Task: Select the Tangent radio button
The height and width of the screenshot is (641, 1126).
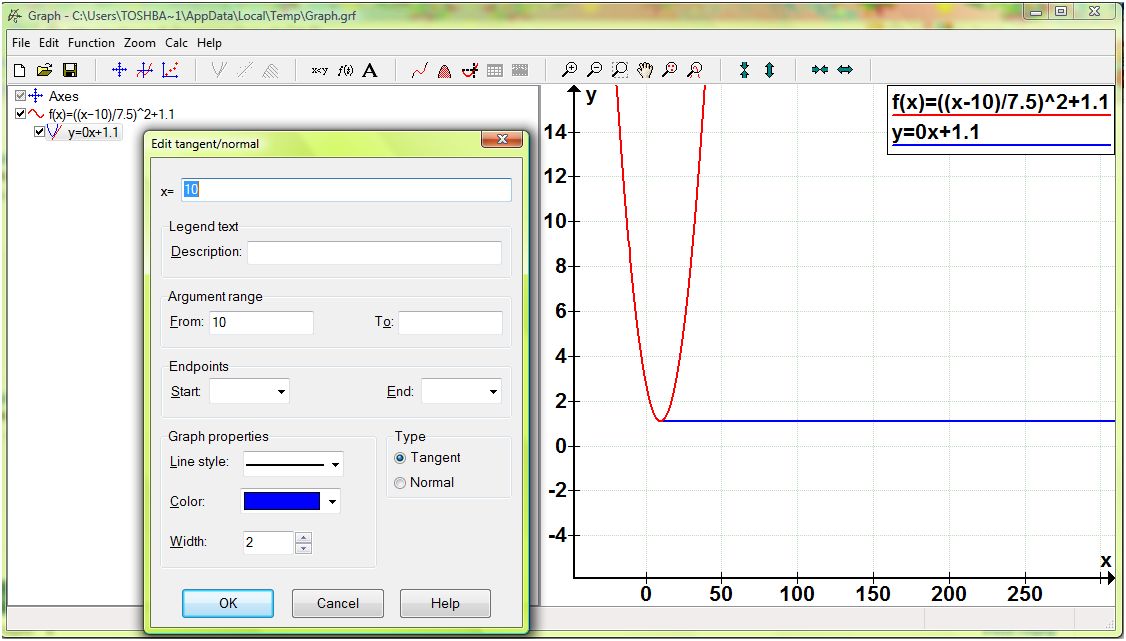Action: coord(400,458)
